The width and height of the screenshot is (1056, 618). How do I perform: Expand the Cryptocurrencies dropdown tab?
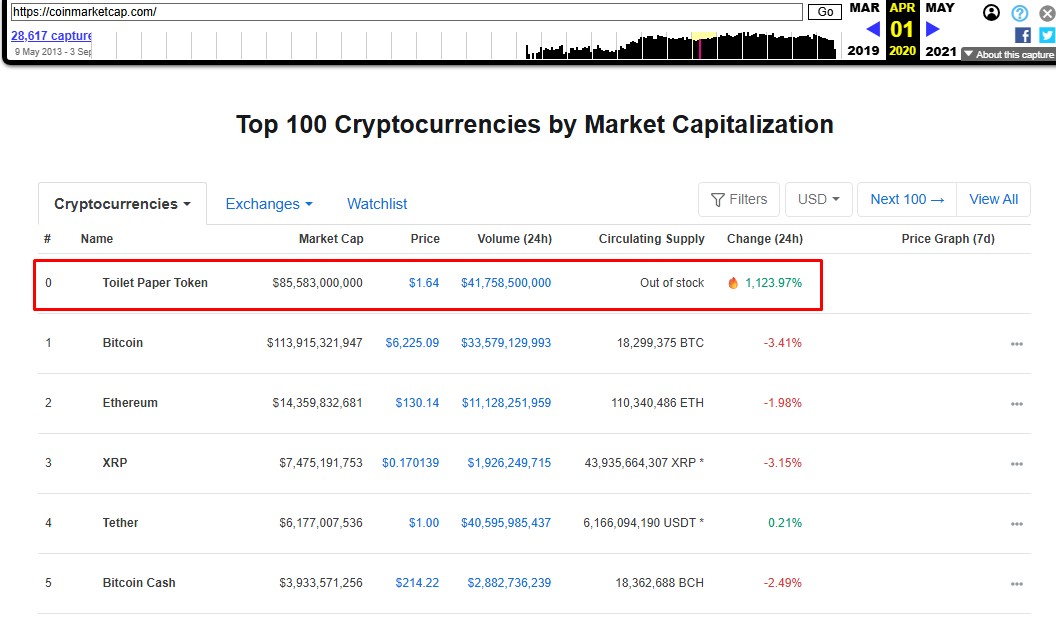coord(123,204)
